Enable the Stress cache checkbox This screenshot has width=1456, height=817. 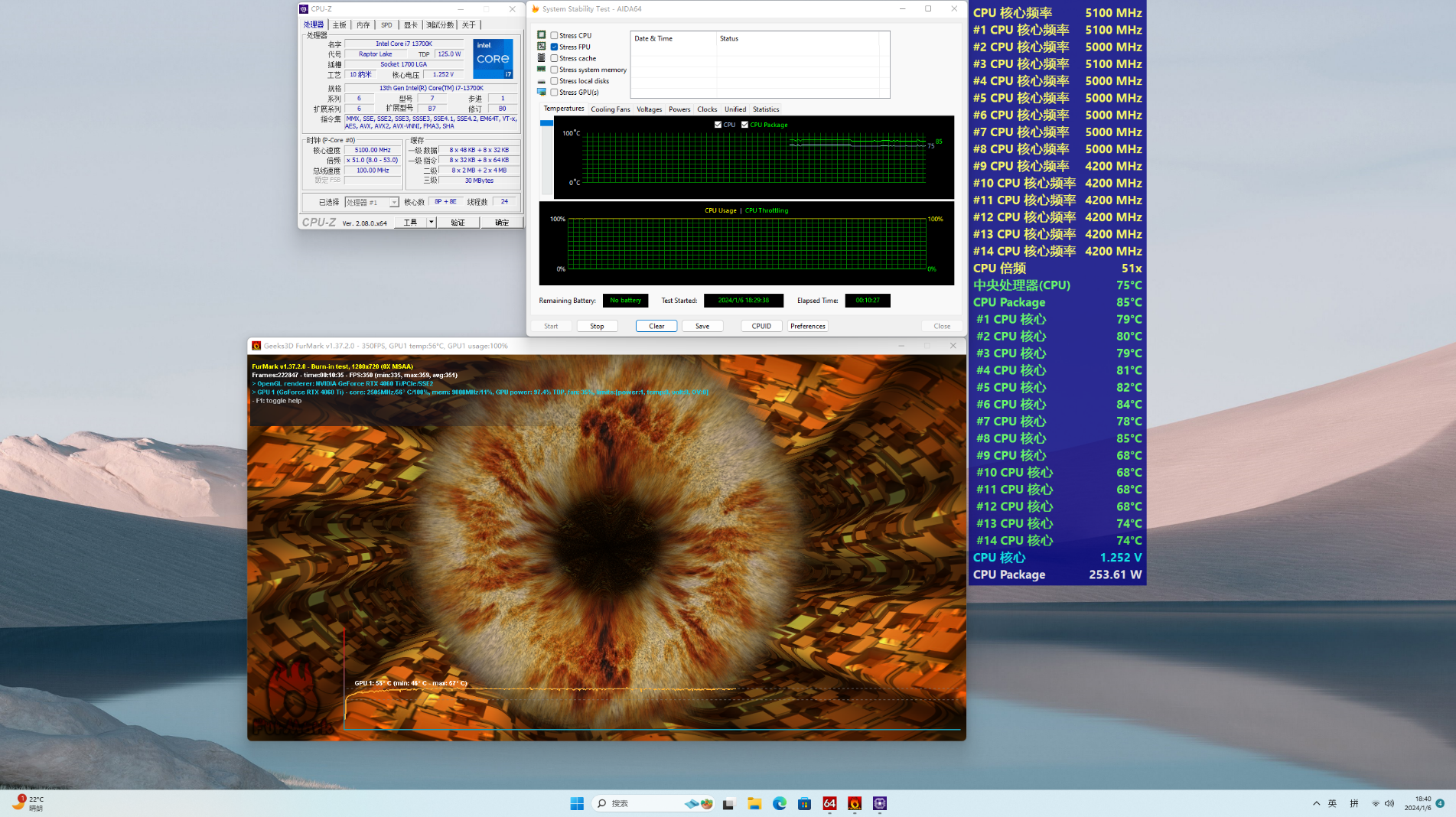coord(554,58)
